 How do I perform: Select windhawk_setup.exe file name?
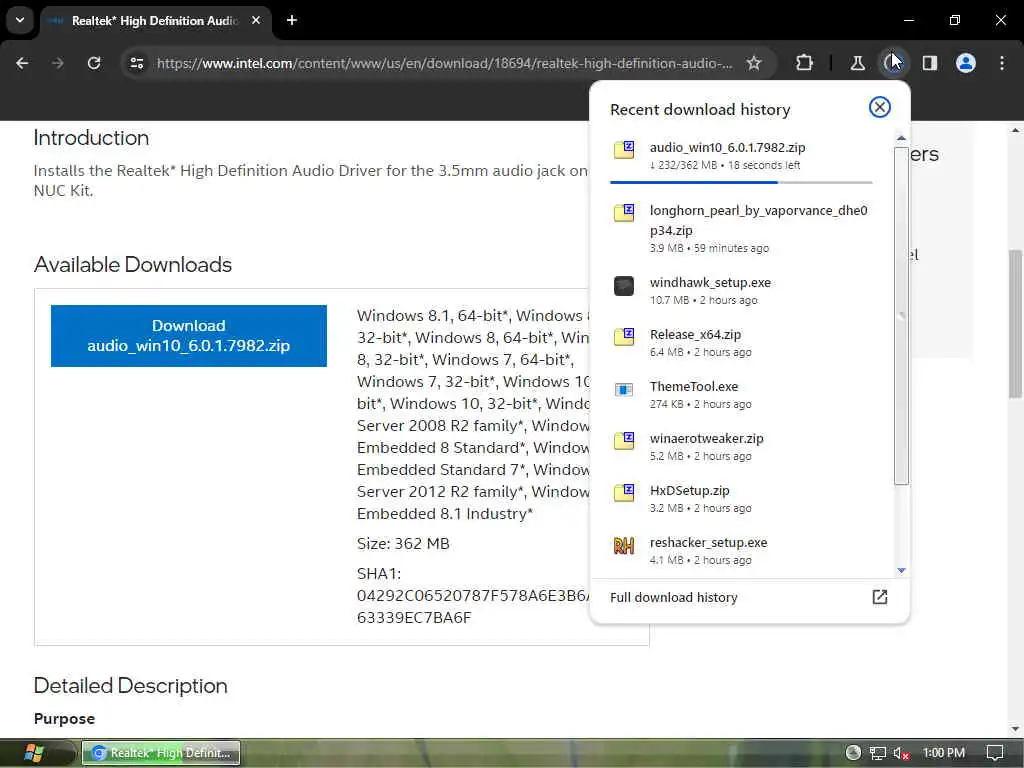coord(710,283)
